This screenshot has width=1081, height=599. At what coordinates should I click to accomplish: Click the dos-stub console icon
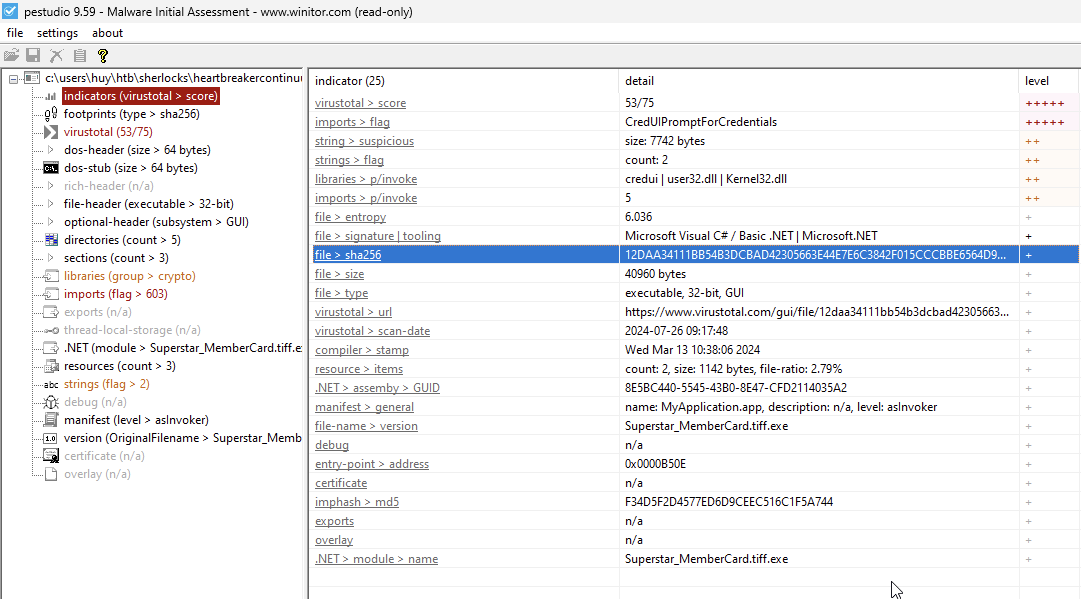[51, 168]
